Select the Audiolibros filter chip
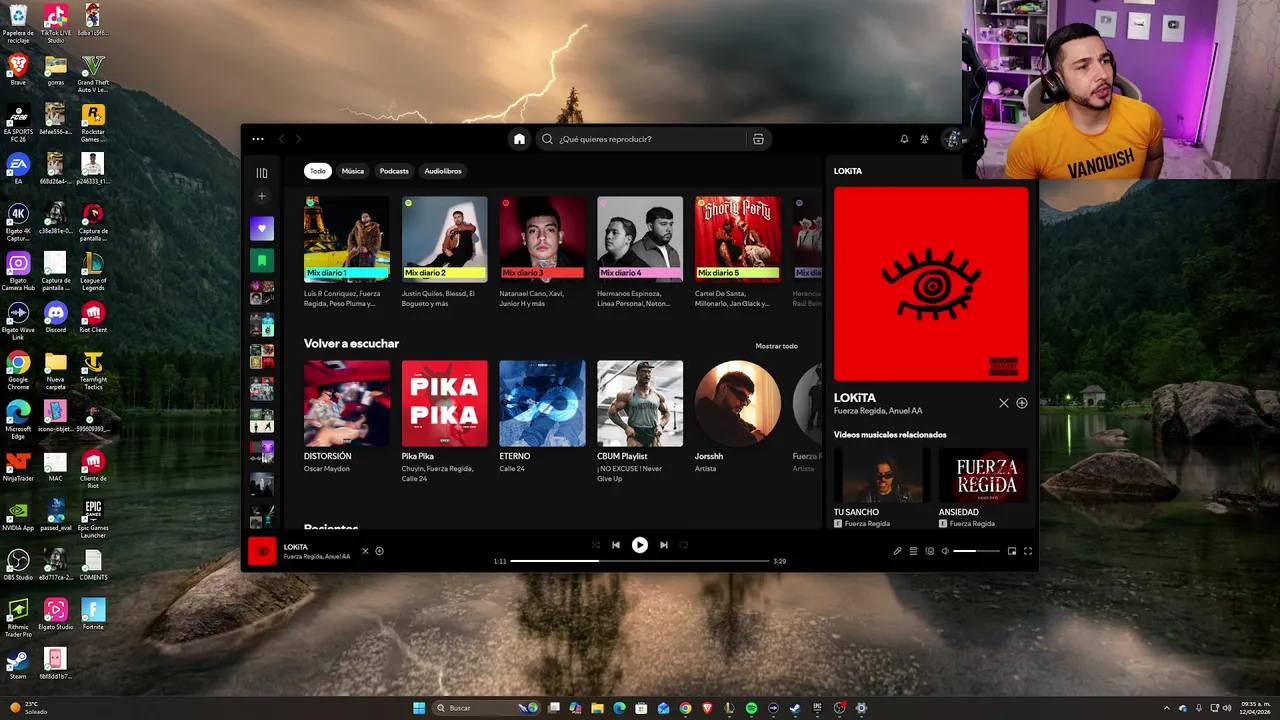The width and height of the screenshot is (1280, 720). (x=443, y=171)
